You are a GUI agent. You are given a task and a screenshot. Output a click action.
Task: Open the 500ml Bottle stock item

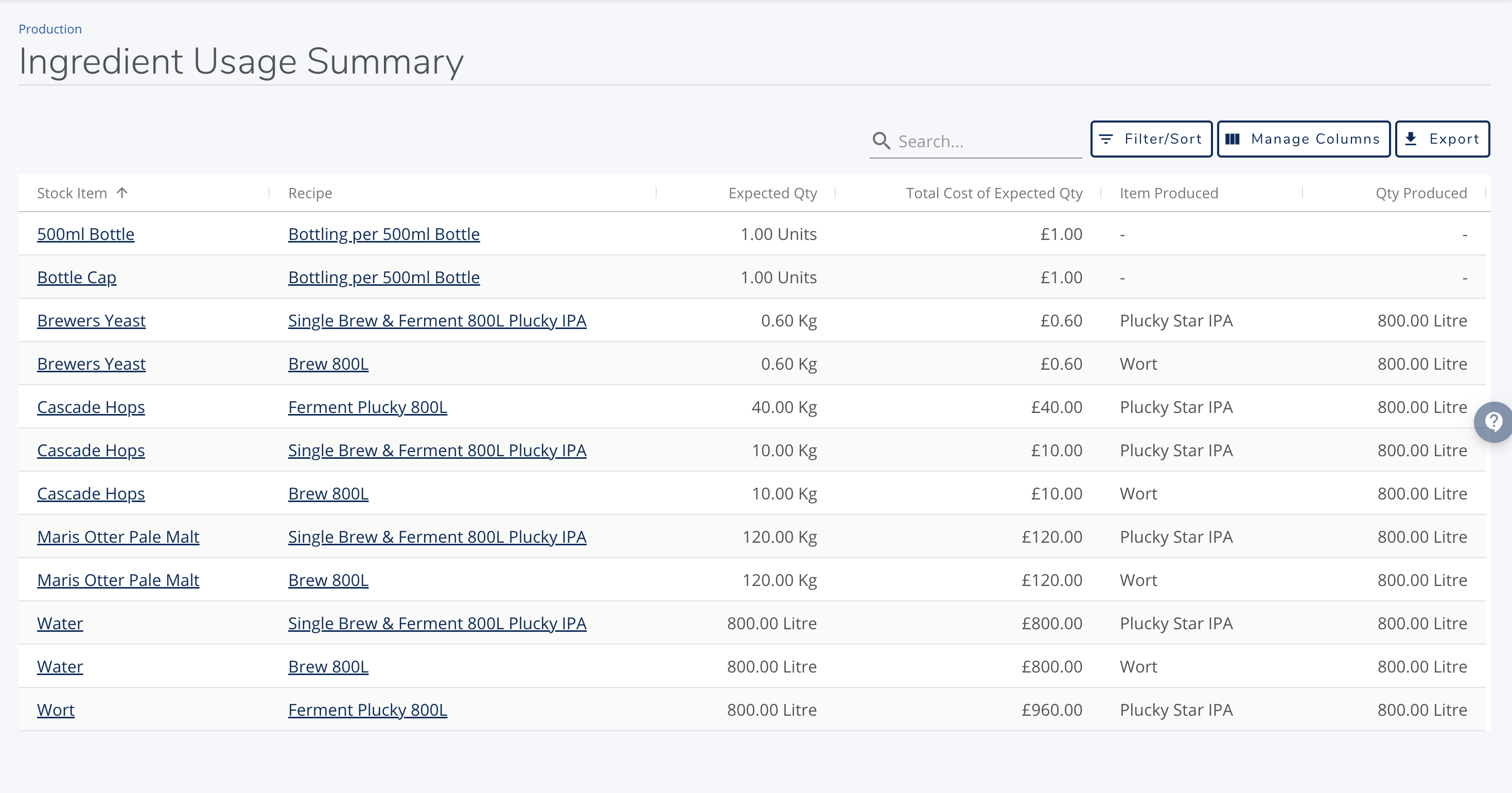click(x=86, y=234)
